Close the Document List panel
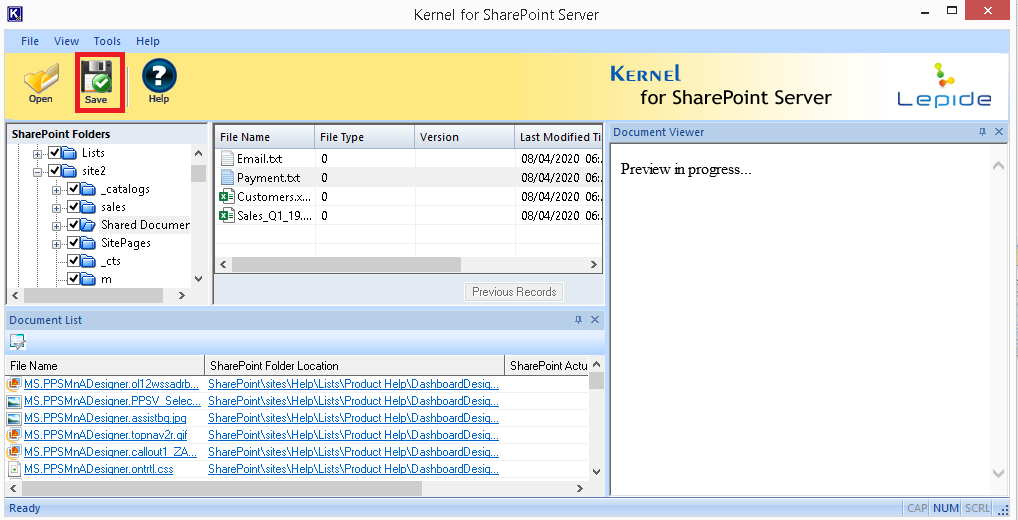This screenshot has width=1018, height=520. point(595,320)
